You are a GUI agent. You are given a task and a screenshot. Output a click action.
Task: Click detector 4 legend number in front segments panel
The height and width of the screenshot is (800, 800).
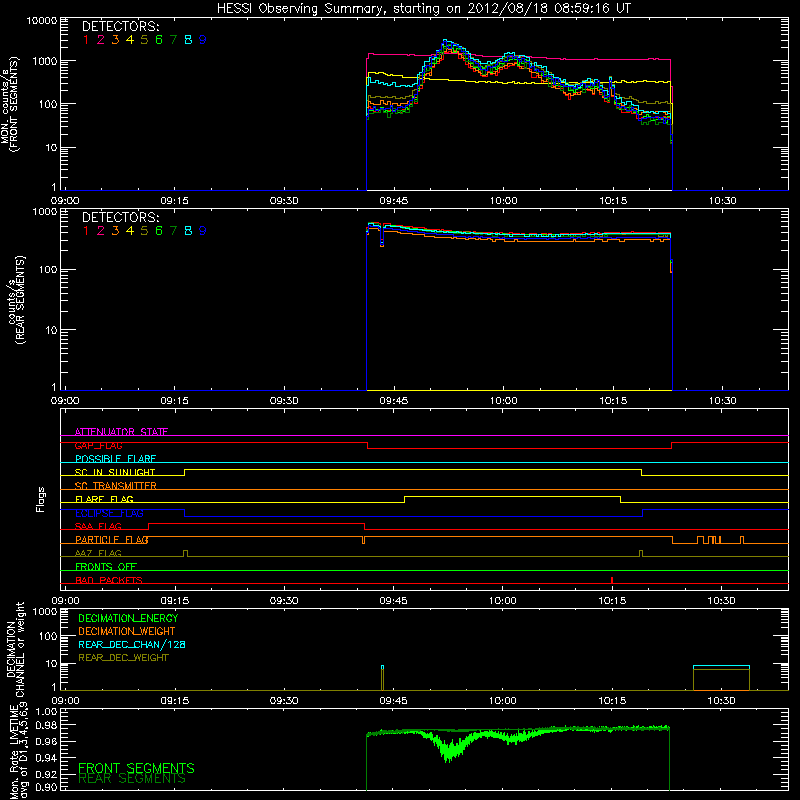coord(130,40)
